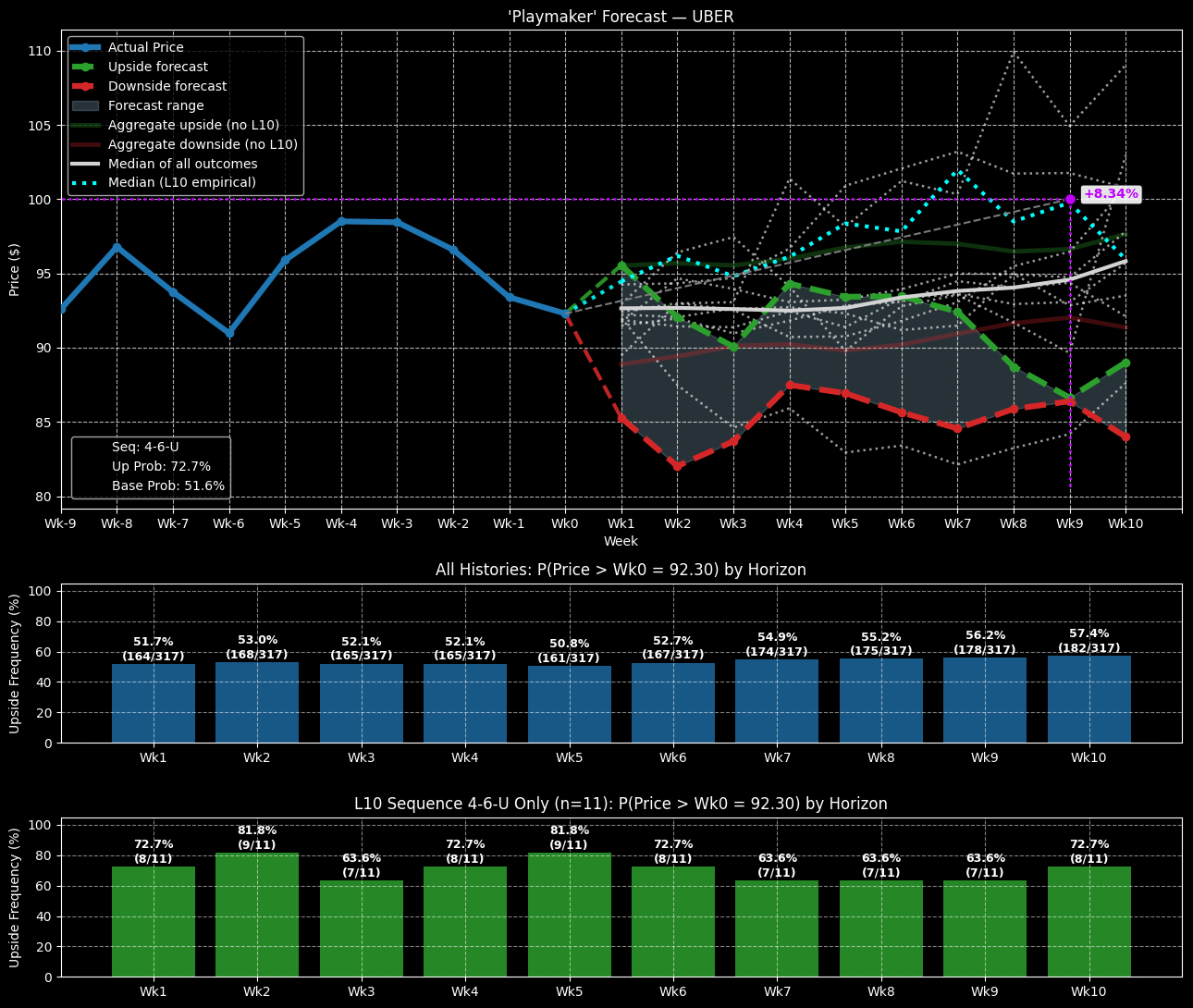Click the '72.7% (8/11)' label above L10 Wk6

(673, 852)
